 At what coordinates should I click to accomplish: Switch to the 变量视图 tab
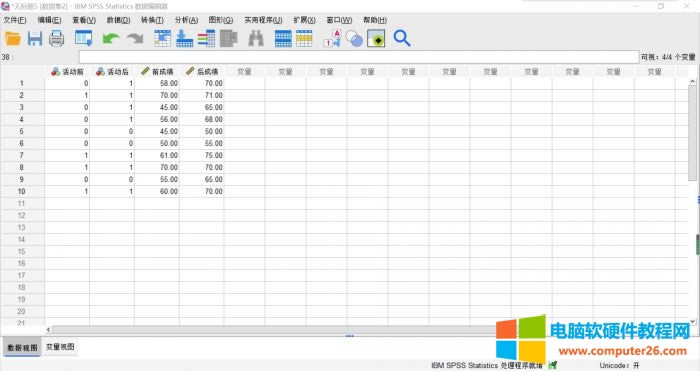click(60, 347)
